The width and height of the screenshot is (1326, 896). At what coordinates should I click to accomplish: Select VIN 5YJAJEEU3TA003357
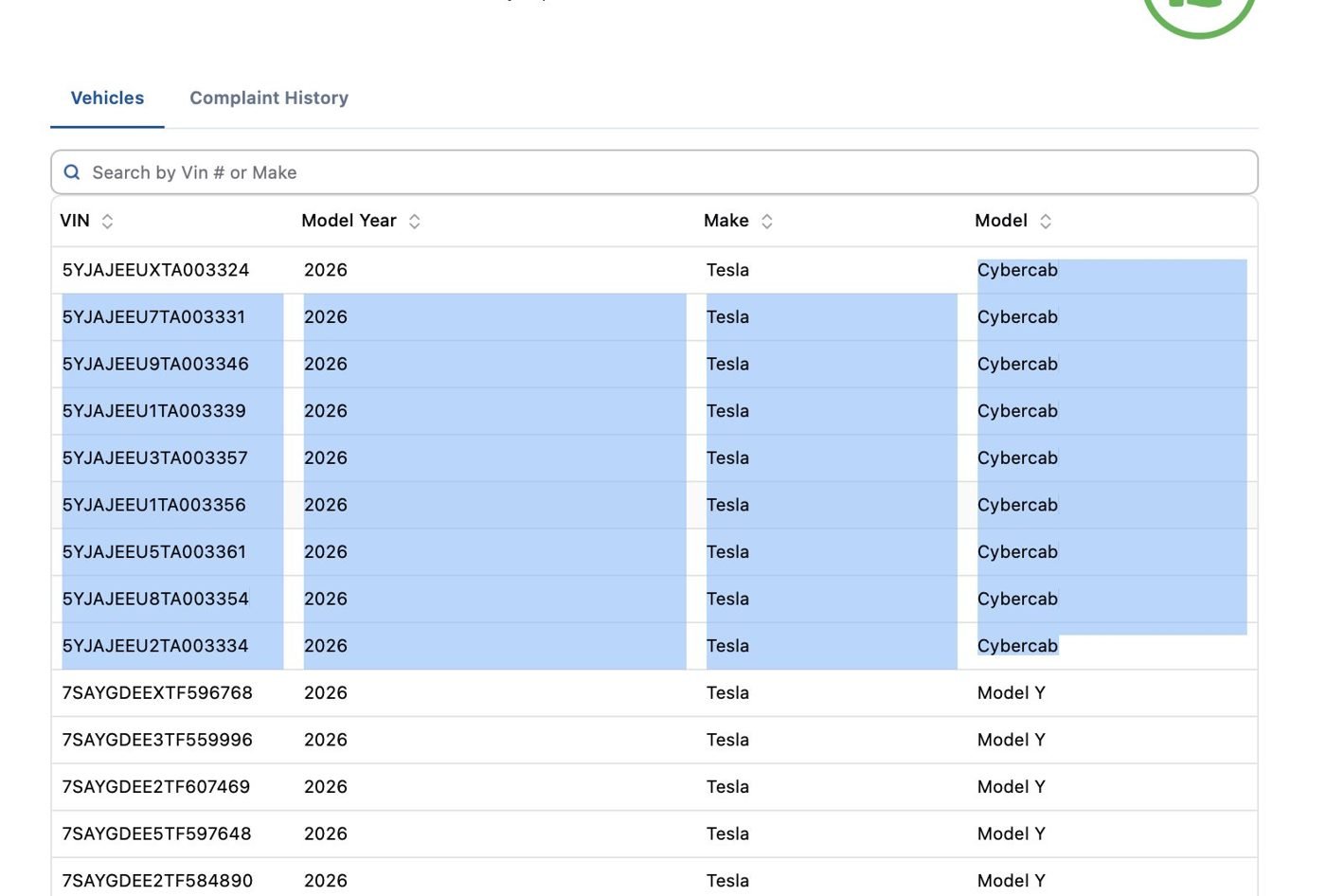(154, 458)
